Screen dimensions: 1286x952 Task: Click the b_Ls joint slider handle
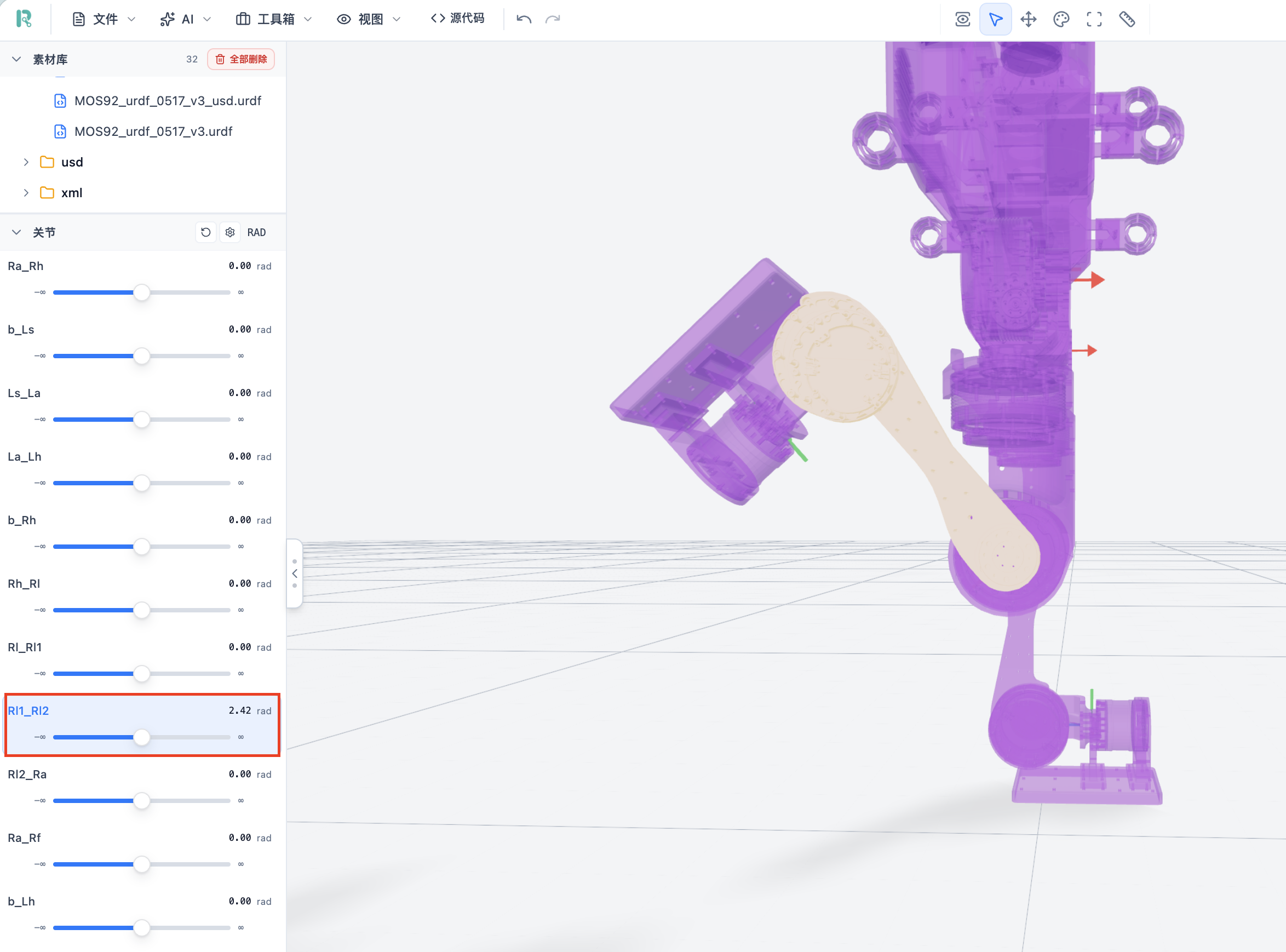pos(142,355)
